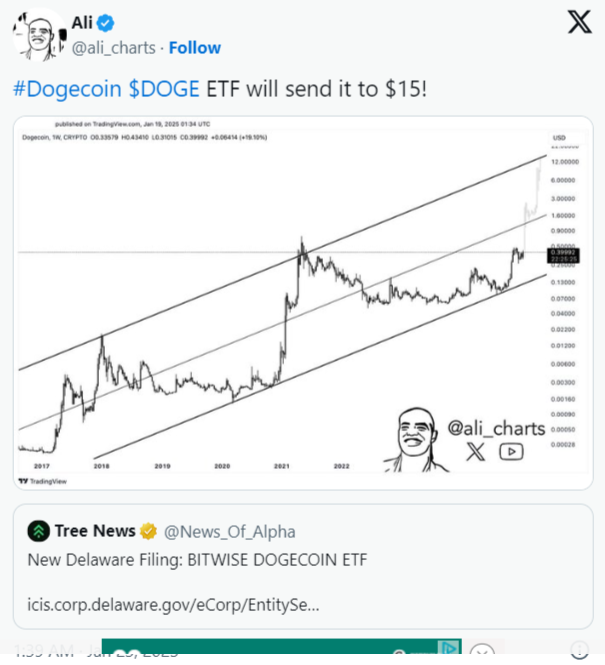605x665 pixels.
Task: Follow the @ali_charts account
Action: pos(195,48)
